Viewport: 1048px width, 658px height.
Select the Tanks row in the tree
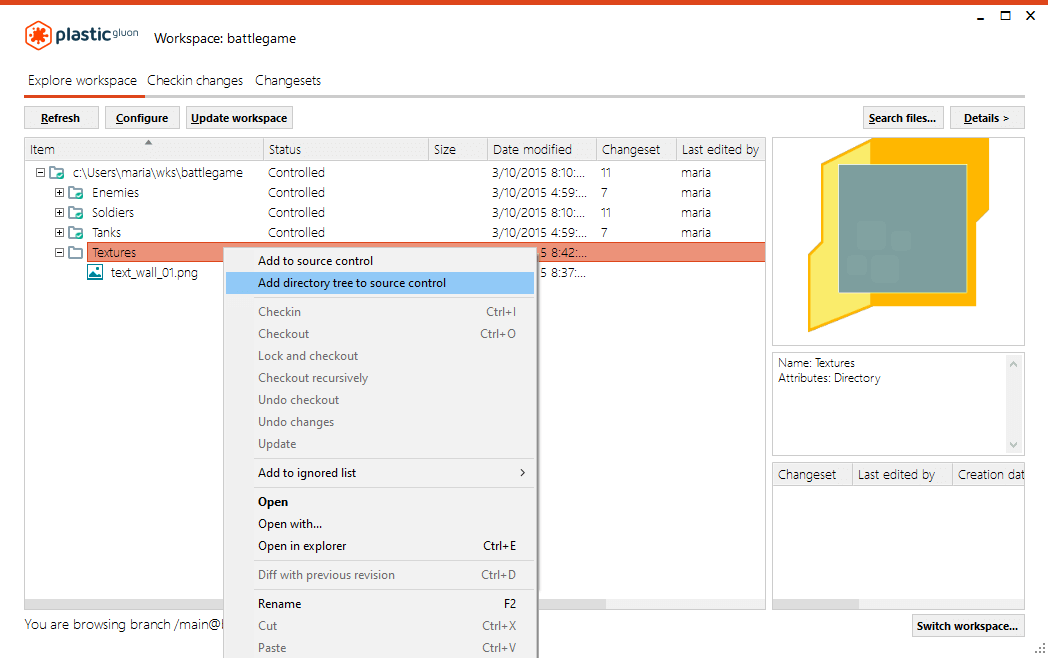[394, 233]
